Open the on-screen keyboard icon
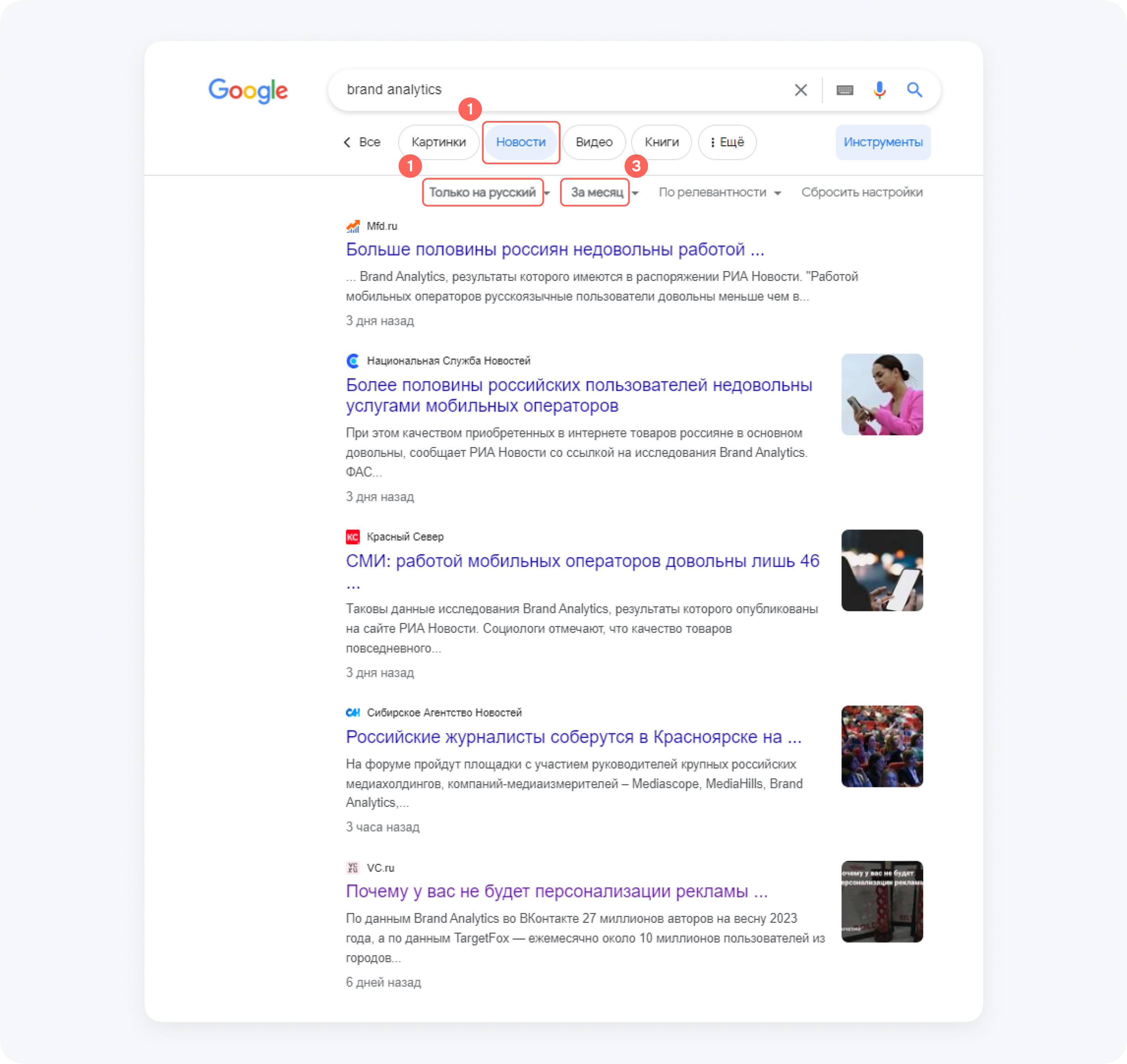This screenshot has width=1127, height=1064. 844,90
